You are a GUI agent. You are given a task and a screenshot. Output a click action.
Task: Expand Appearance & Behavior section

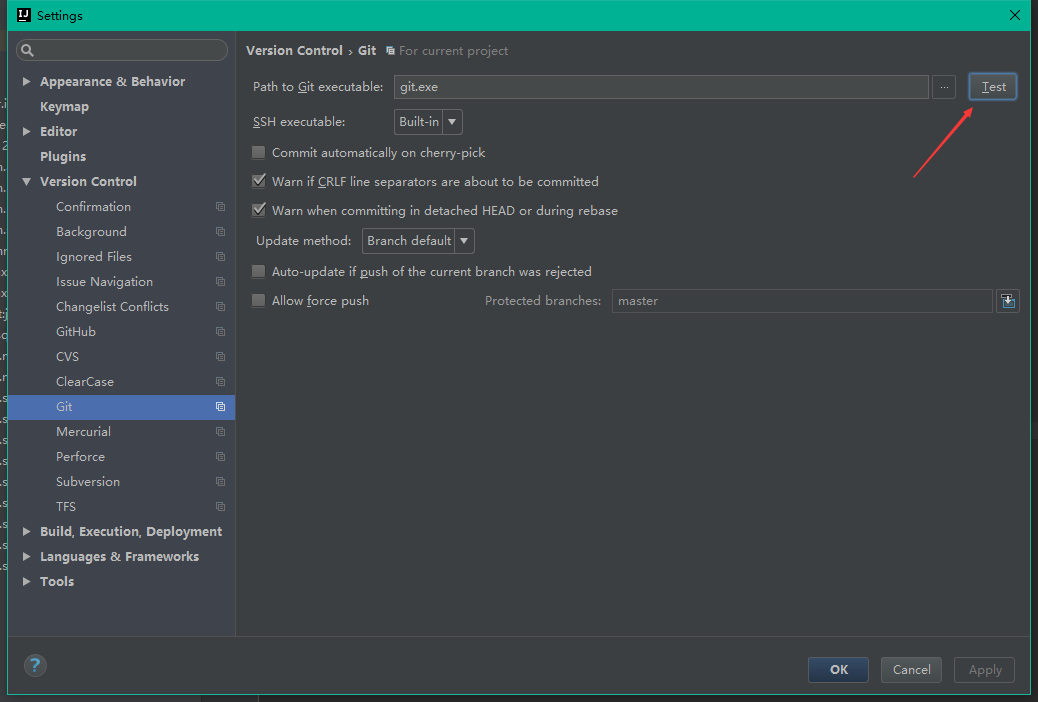point(26,81)
